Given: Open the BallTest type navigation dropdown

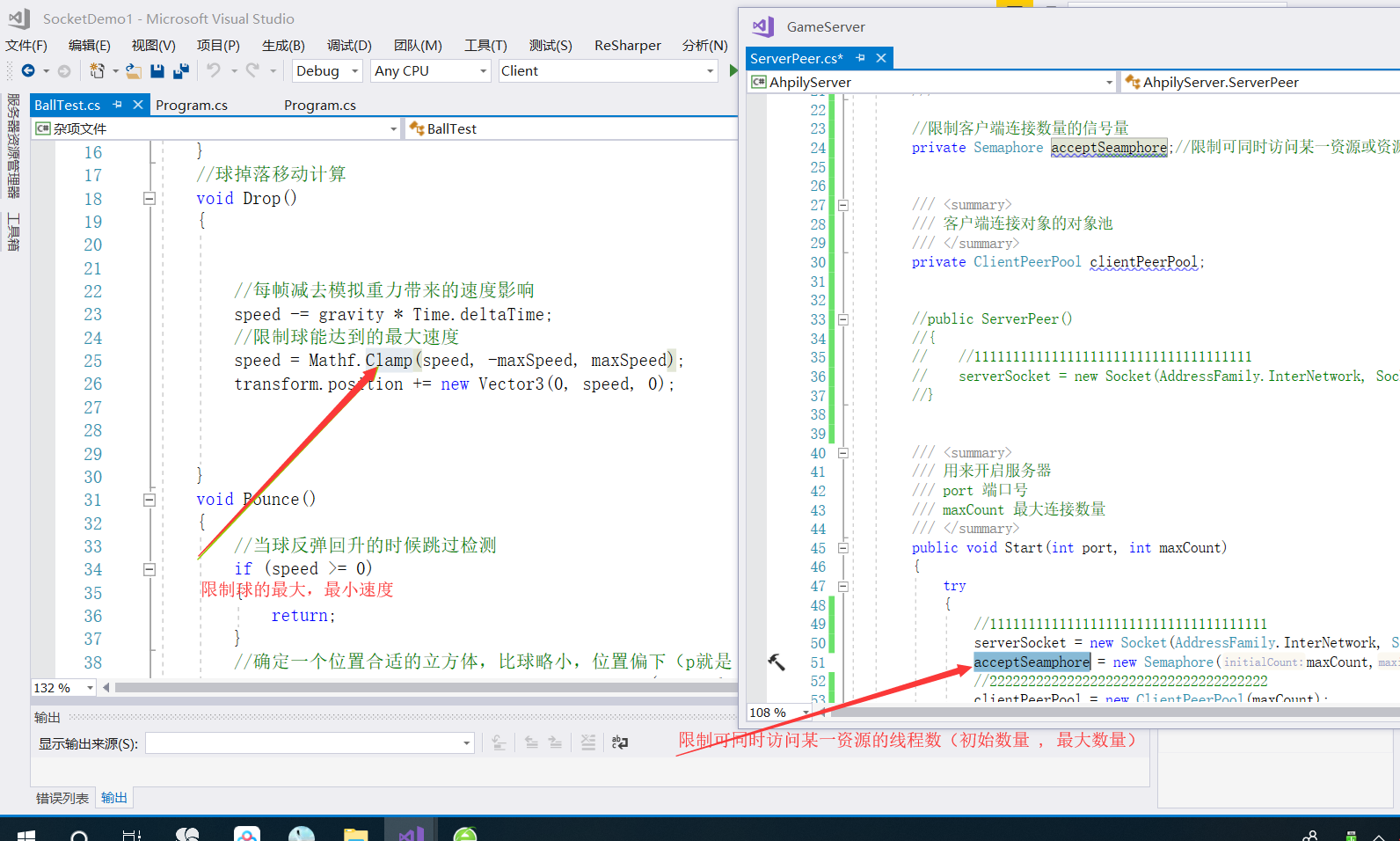Looking at the screenshot, I should 572,128.
